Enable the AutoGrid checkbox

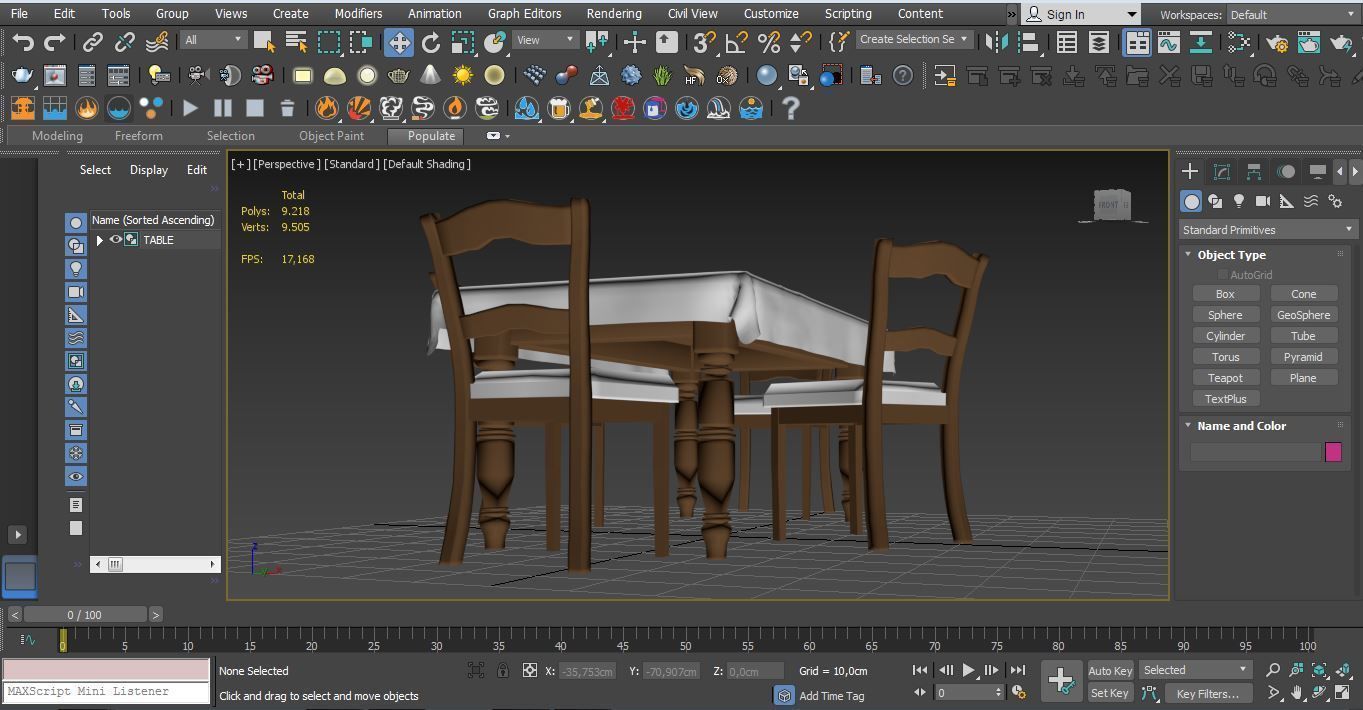(x=1223, y=275)
